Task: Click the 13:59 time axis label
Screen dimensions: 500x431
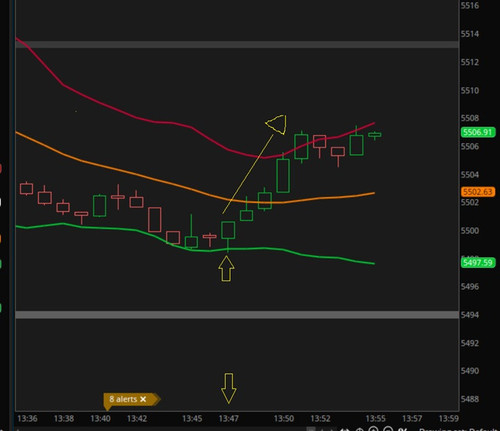Action: 449,418
